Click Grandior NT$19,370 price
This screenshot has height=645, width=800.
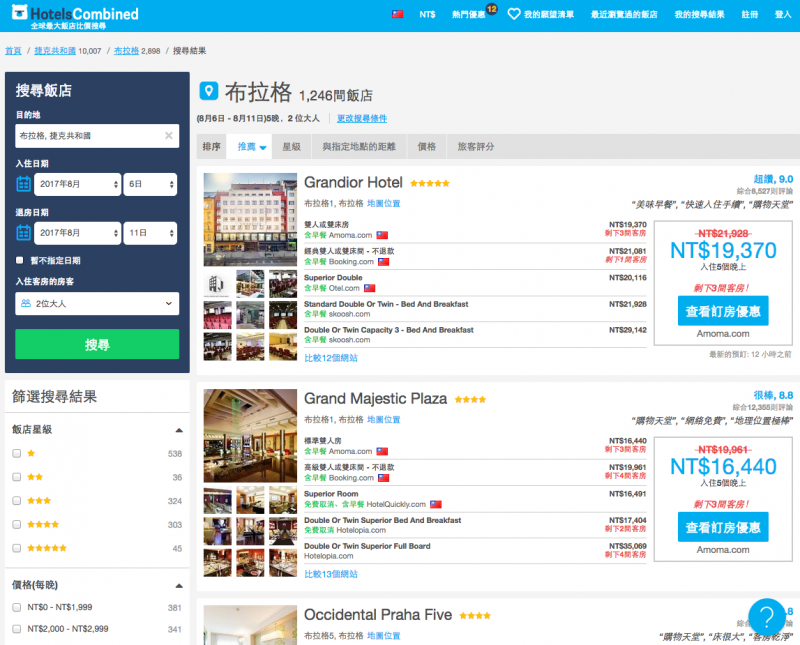pyautogui.click(x=723, y=251)
